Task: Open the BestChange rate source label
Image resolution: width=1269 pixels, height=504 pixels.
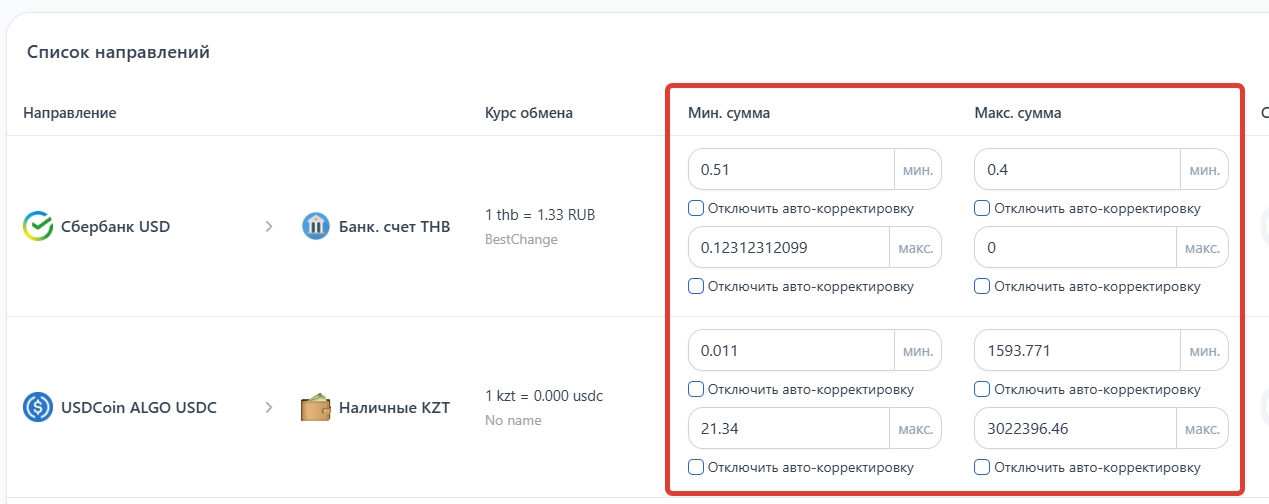Action: [x=521, y=240]
